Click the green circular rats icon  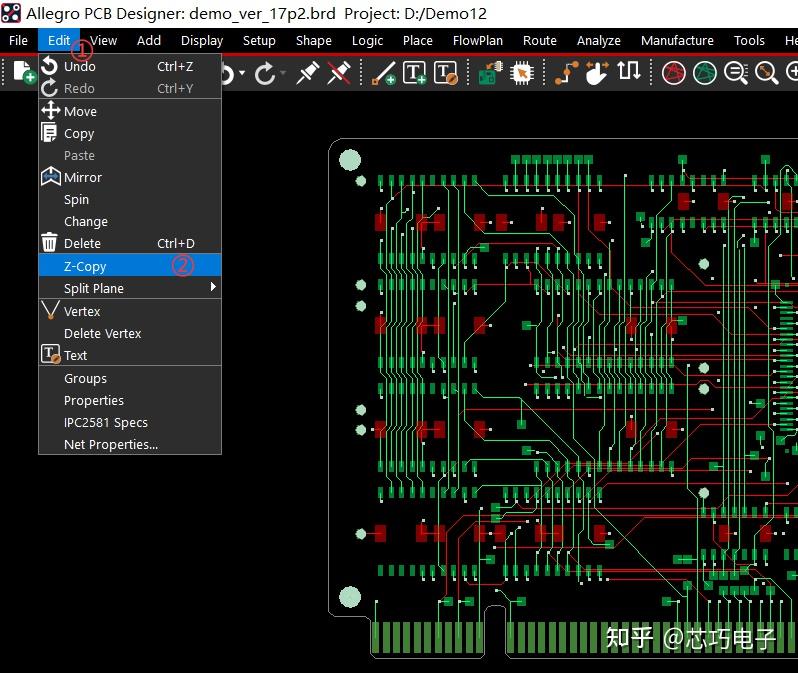pos(705,73)
